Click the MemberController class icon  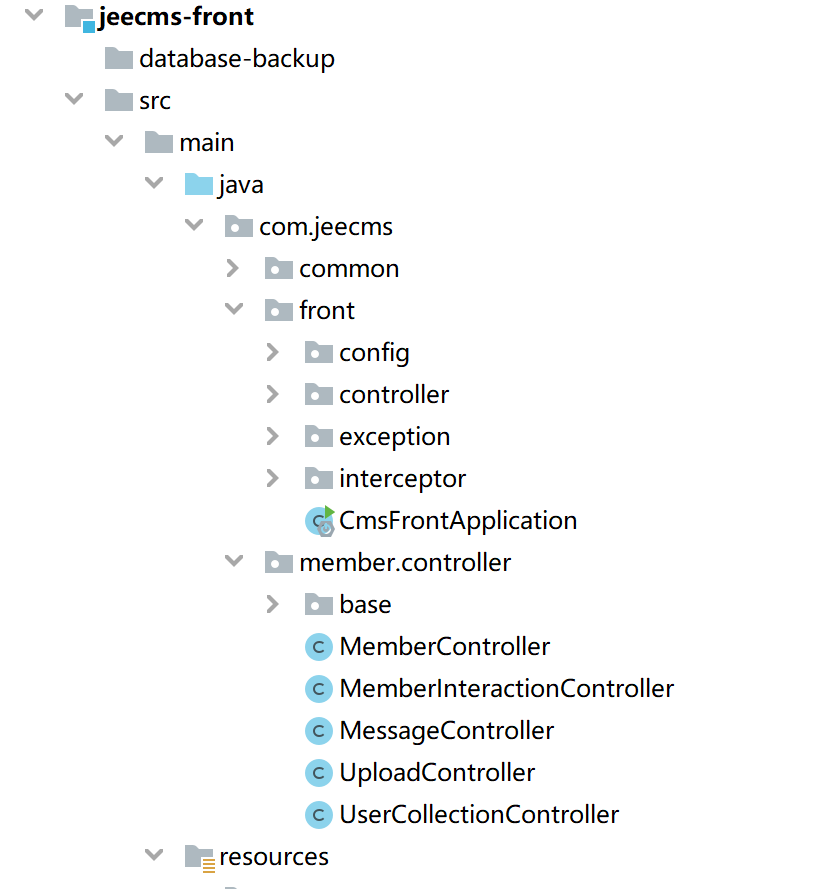coord(318,647)
